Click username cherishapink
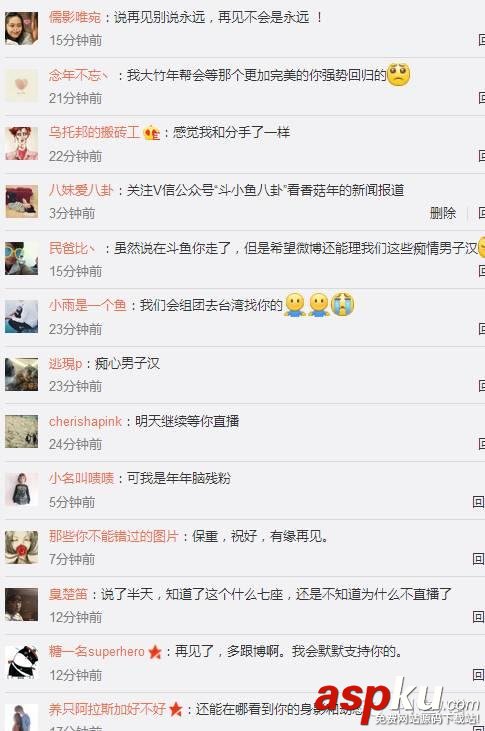The width and height of the screenshot is (485, 731). 85,421
